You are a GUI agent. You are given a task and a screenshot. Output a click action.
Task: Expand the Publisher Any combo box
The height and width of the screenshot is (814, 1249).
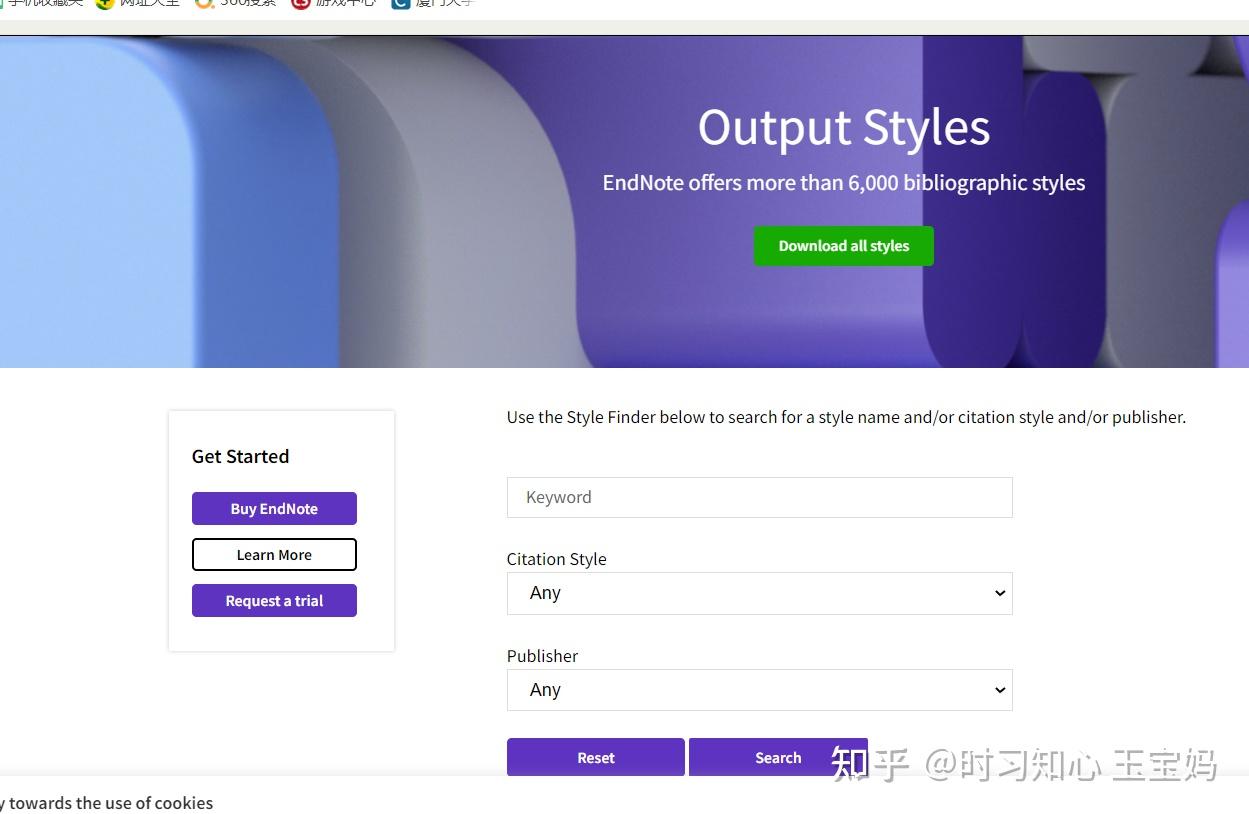[x=759, y=690]
